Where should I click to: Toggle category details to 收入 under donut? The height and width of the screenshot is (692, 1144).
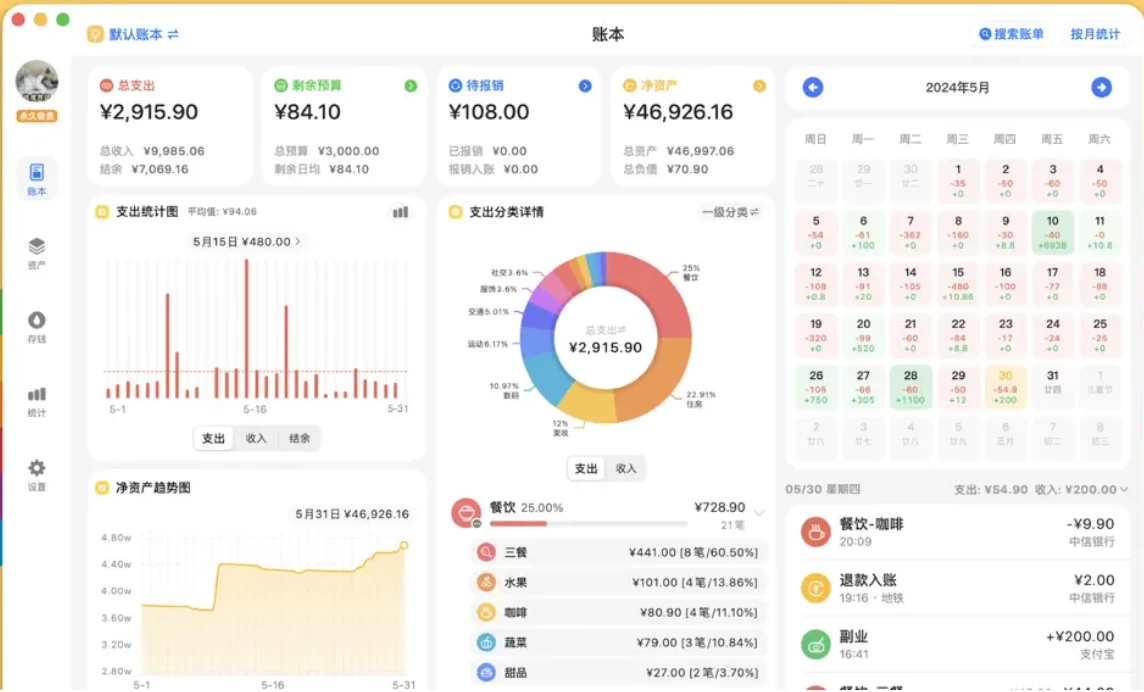click(626, 468)
